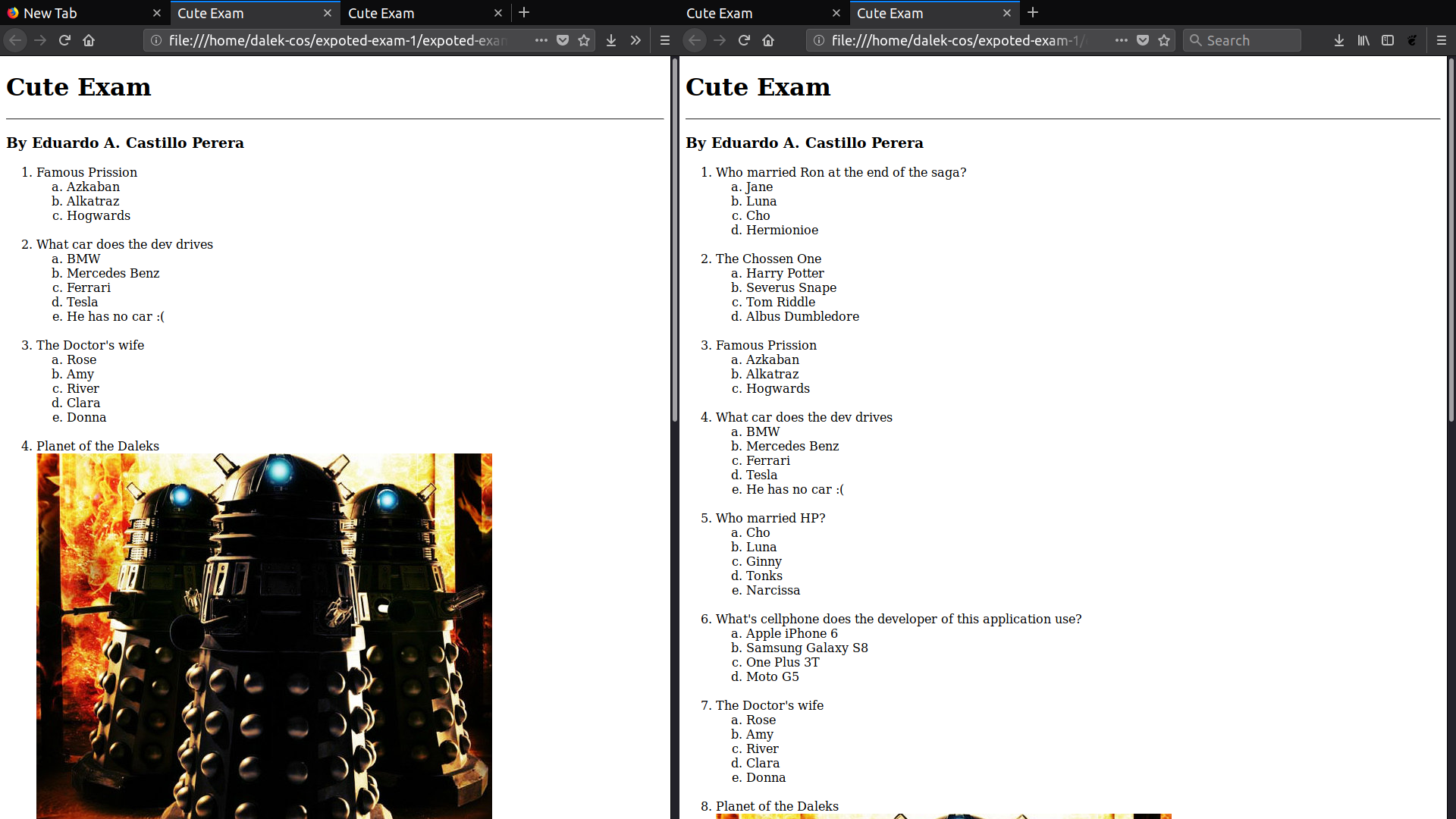Save to Pocket in right window
The height and width of the screenshot is (819, 1456).
1143,40
